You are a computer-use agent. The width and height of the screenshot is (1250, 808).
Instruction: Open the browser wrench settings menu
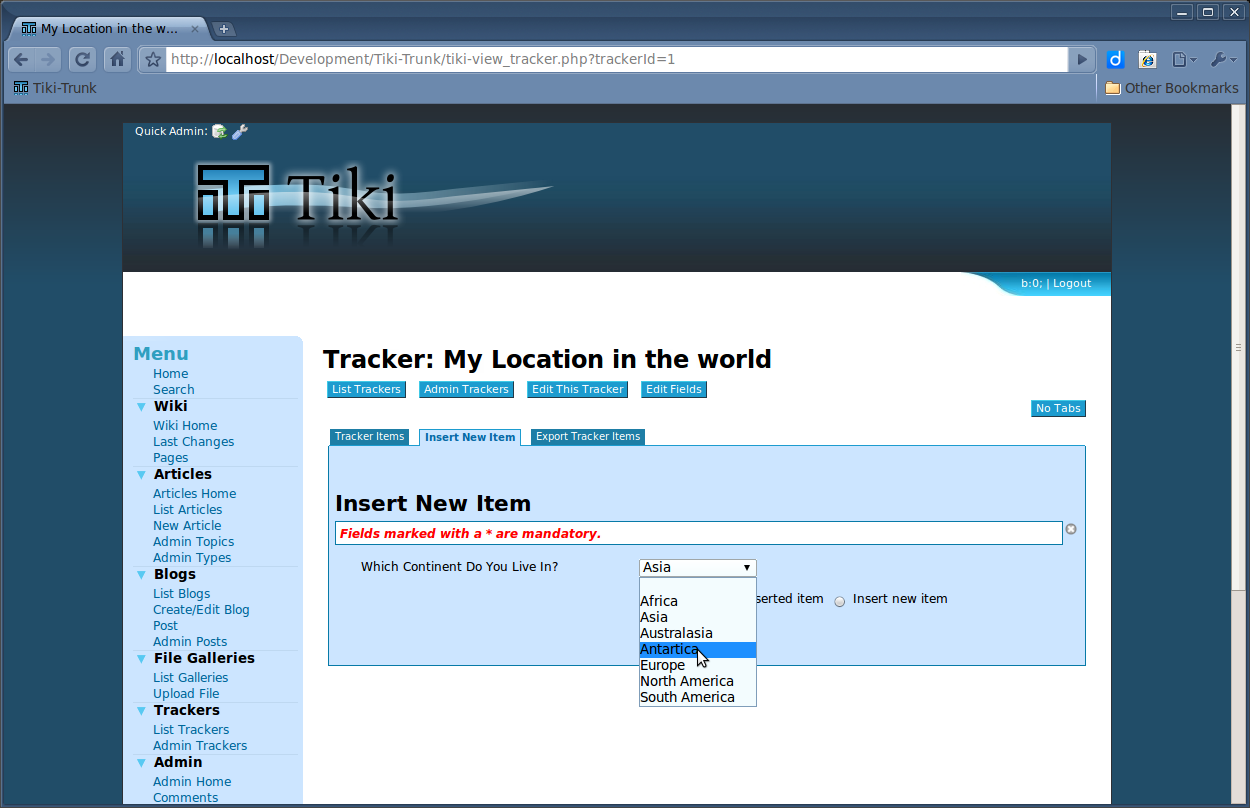(1223, 60)
